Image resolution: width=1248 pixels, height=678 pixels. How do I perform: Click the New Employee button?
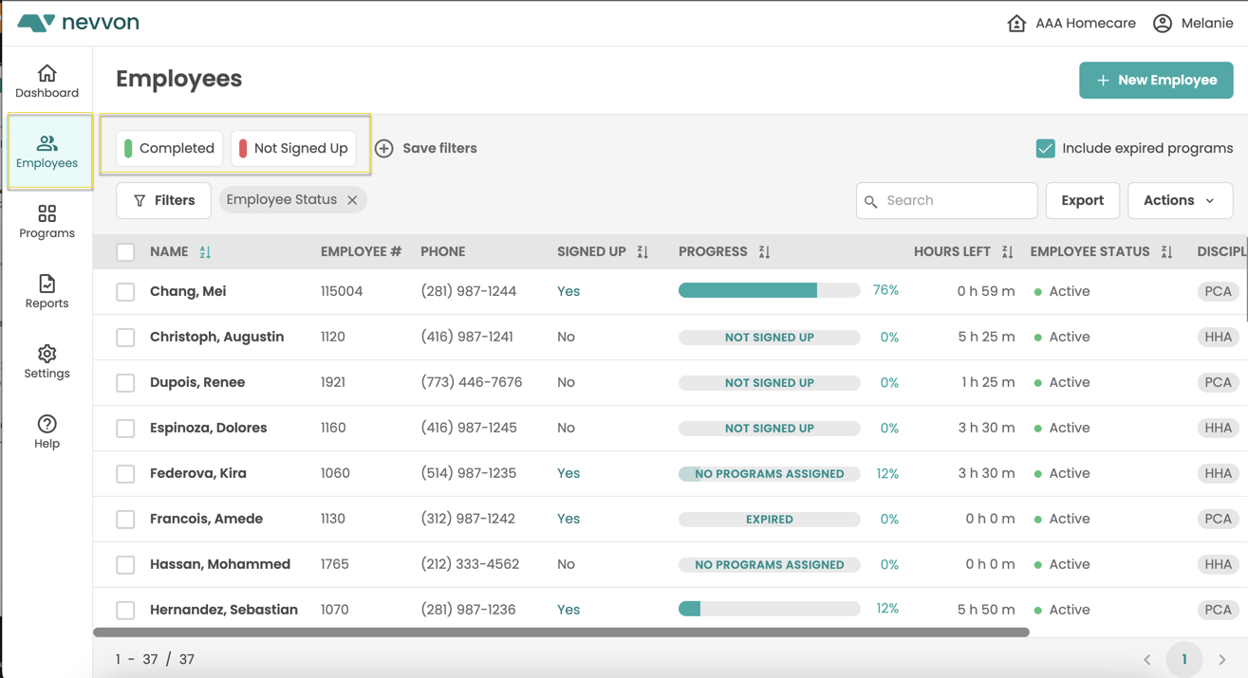1155,80
